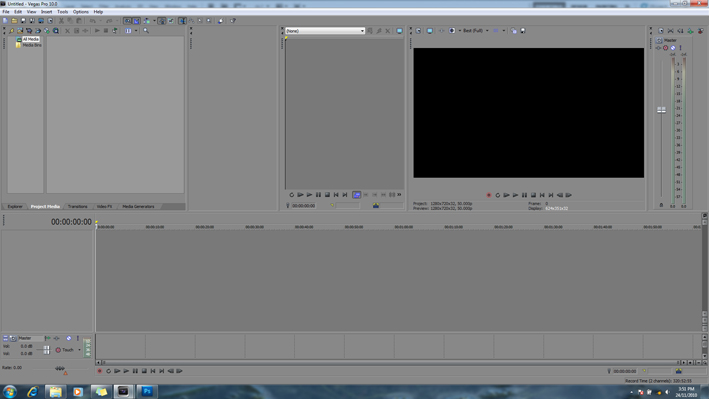Click the Remove unused media lightning icon

point(11,31)
